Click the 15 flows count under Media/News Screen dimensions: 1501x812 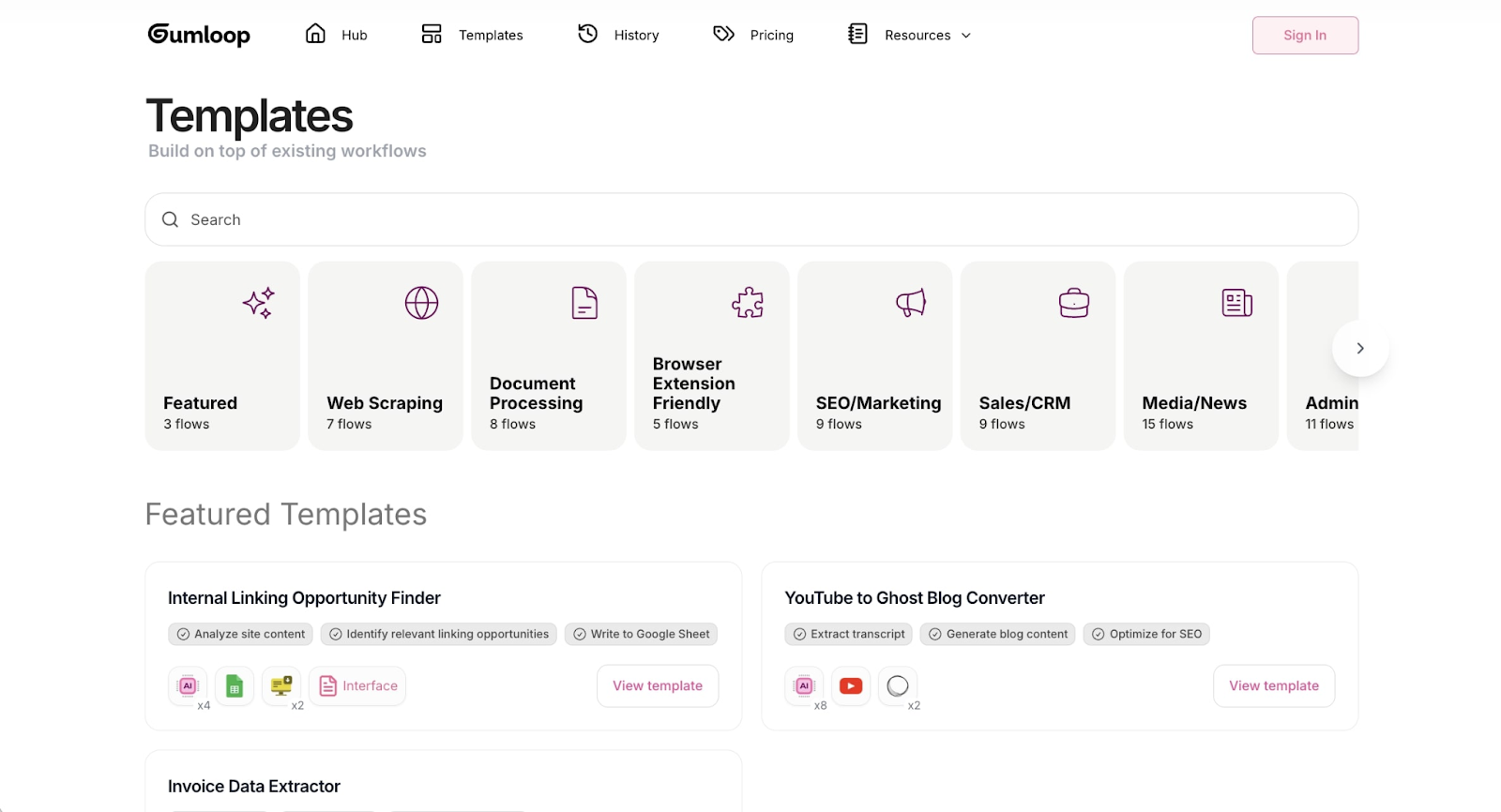1168,425
